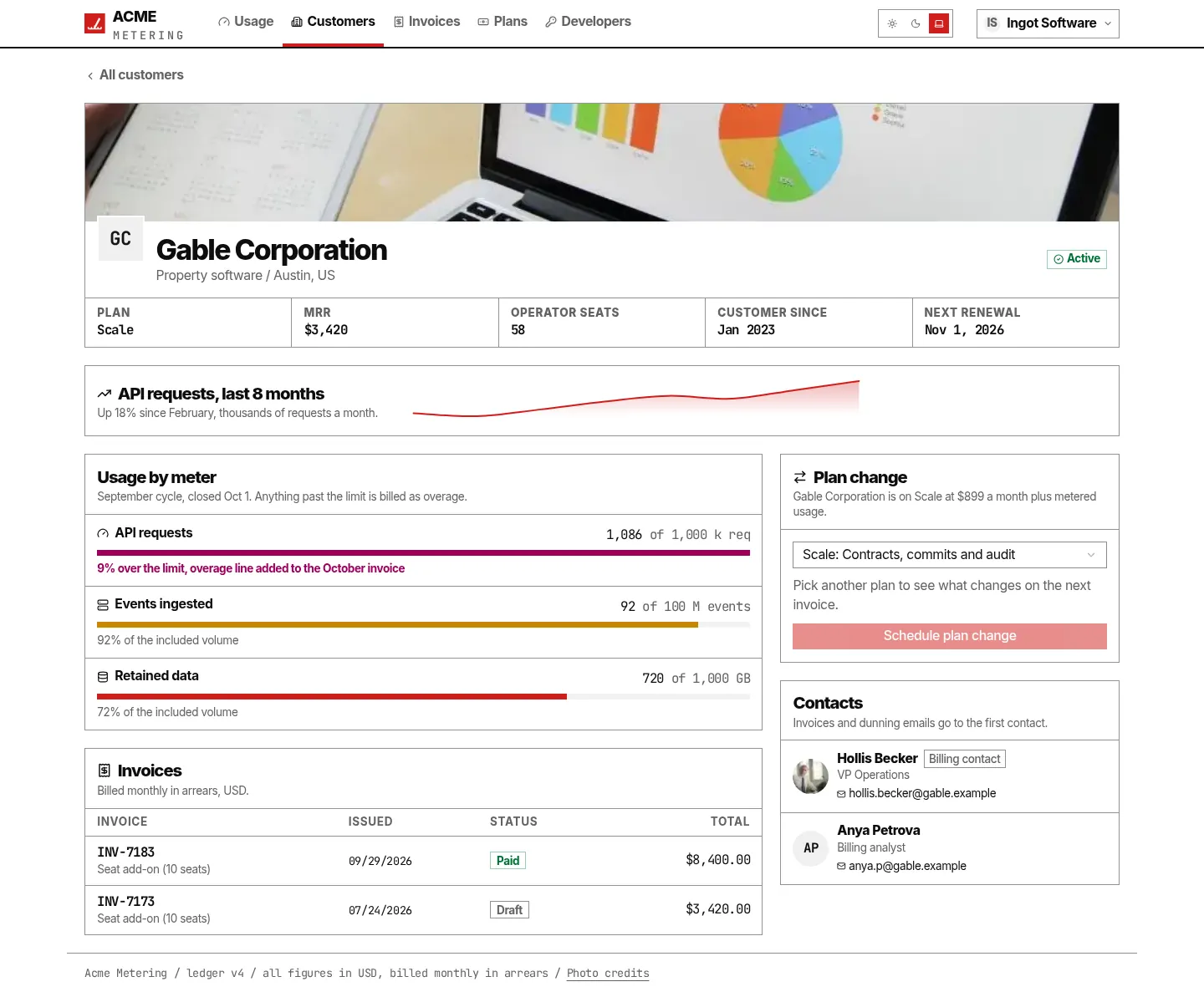
Task: Email hollis.becker@gable.example
Action: pyautogui.click(x=922, y=794)
